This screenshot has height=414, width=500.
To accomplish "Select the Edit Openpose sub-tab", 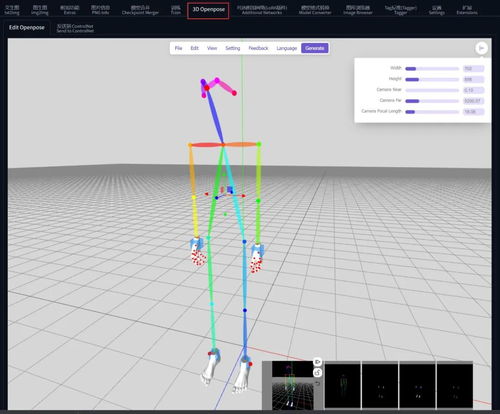I will (x=27, y=28).
